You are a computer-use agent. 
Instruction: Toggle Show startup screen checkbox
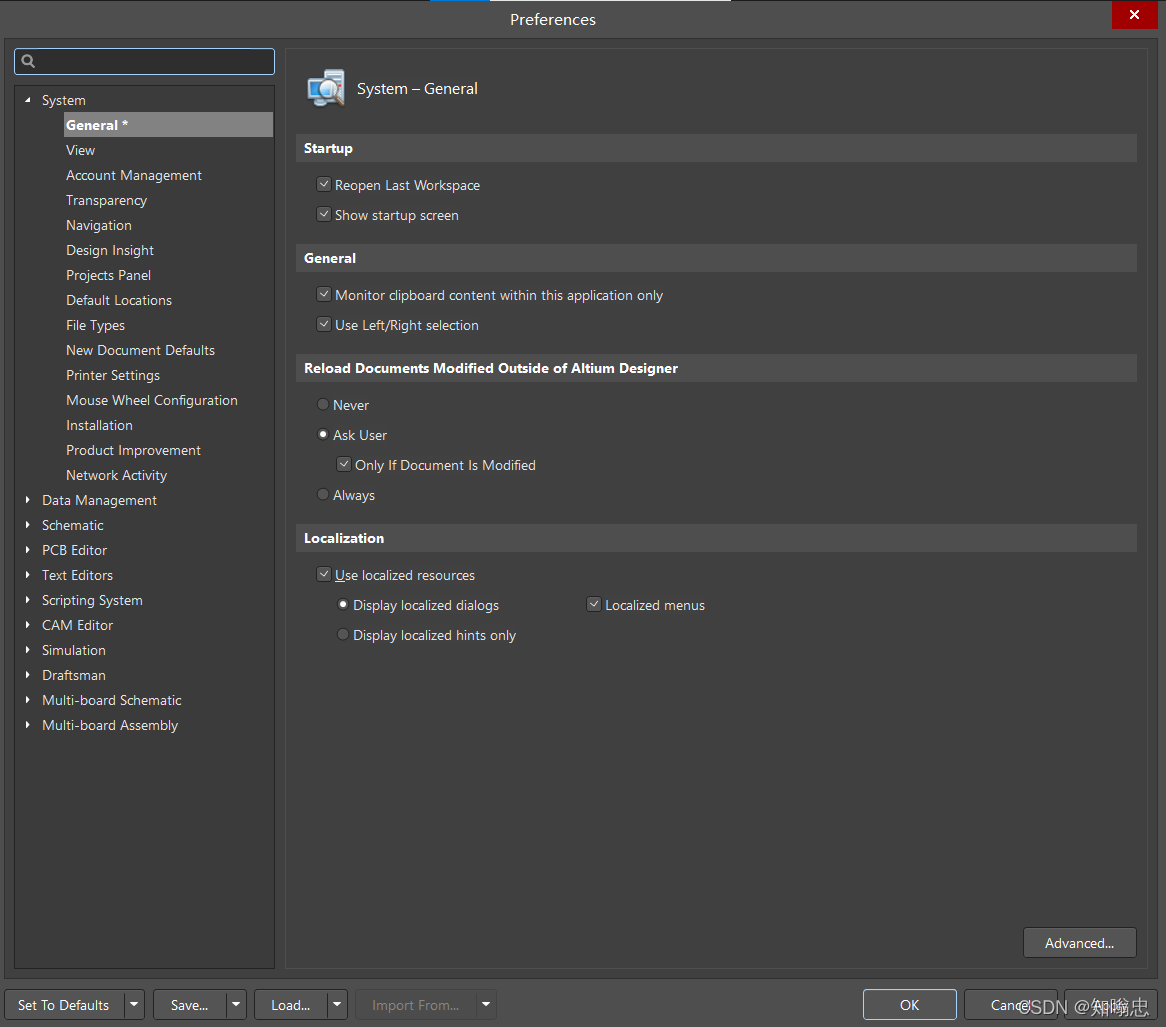click(x=323, y=215)
